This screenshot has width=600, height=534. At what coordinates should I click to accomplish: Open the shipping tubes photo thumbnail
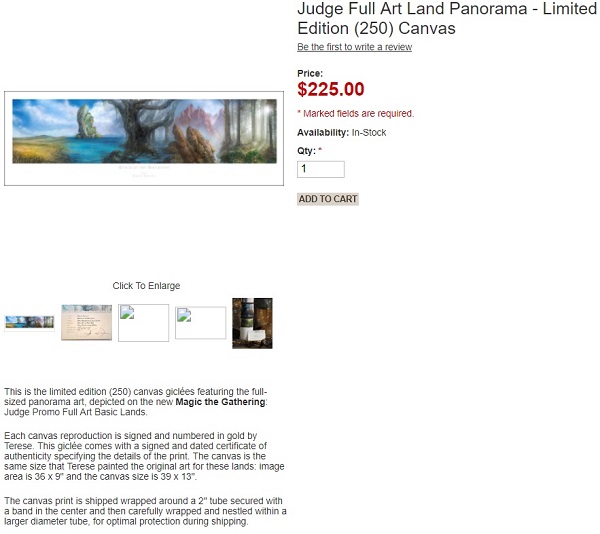click(252, 323)
